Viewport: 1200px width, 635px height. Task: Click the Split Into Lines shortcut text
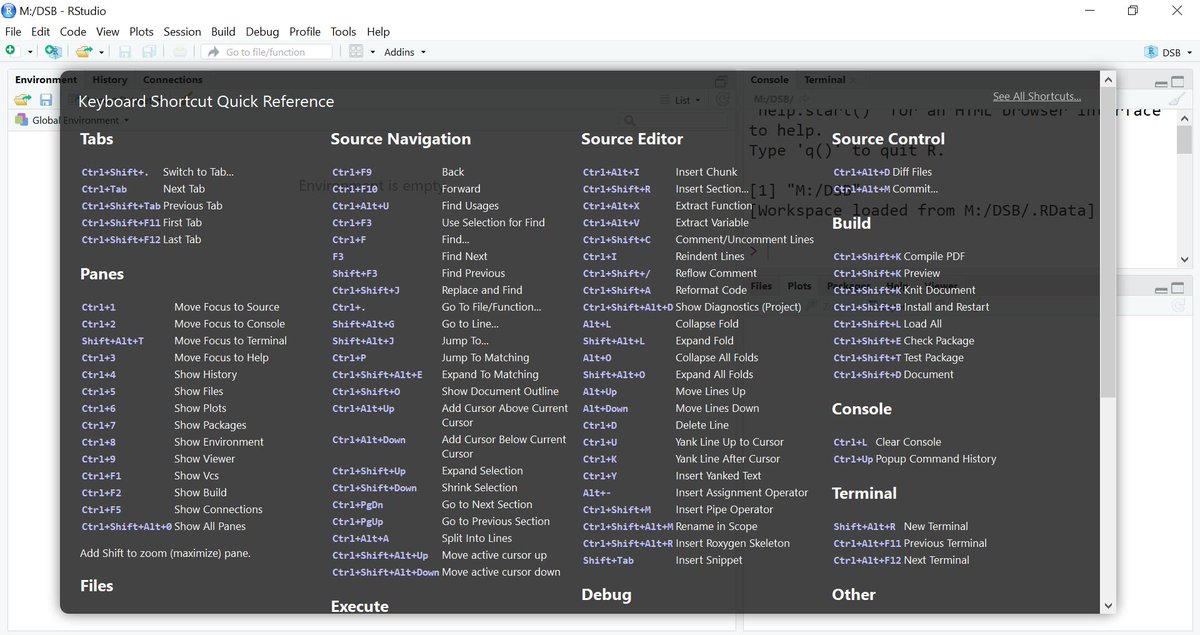coord(476,538)
